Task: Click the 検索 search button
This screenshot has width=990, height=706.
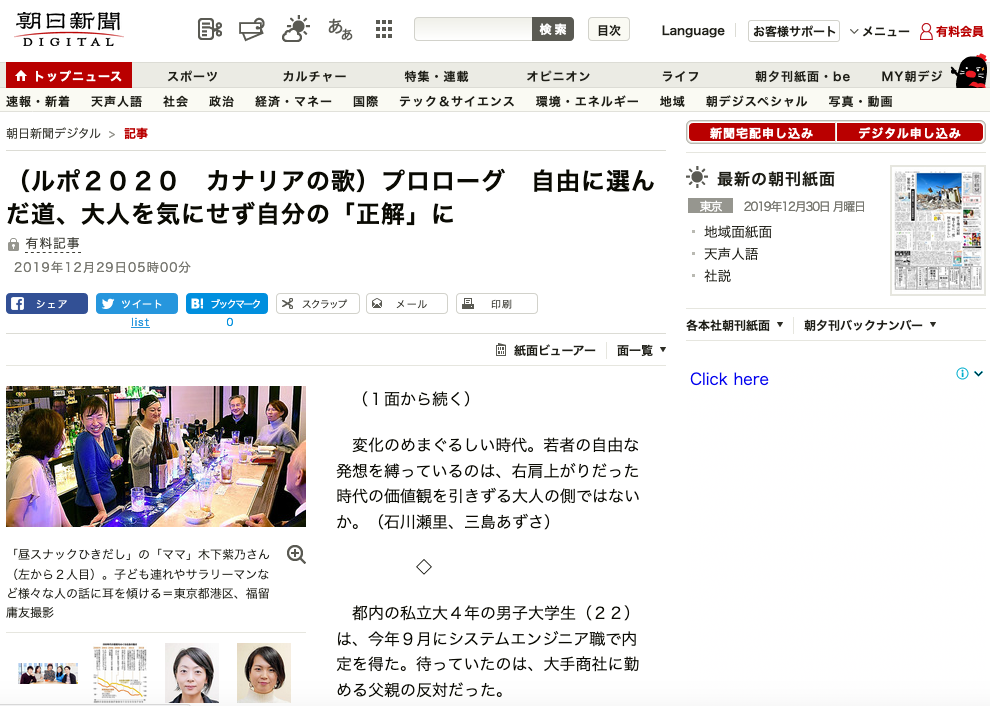Action: click(553, 30)
